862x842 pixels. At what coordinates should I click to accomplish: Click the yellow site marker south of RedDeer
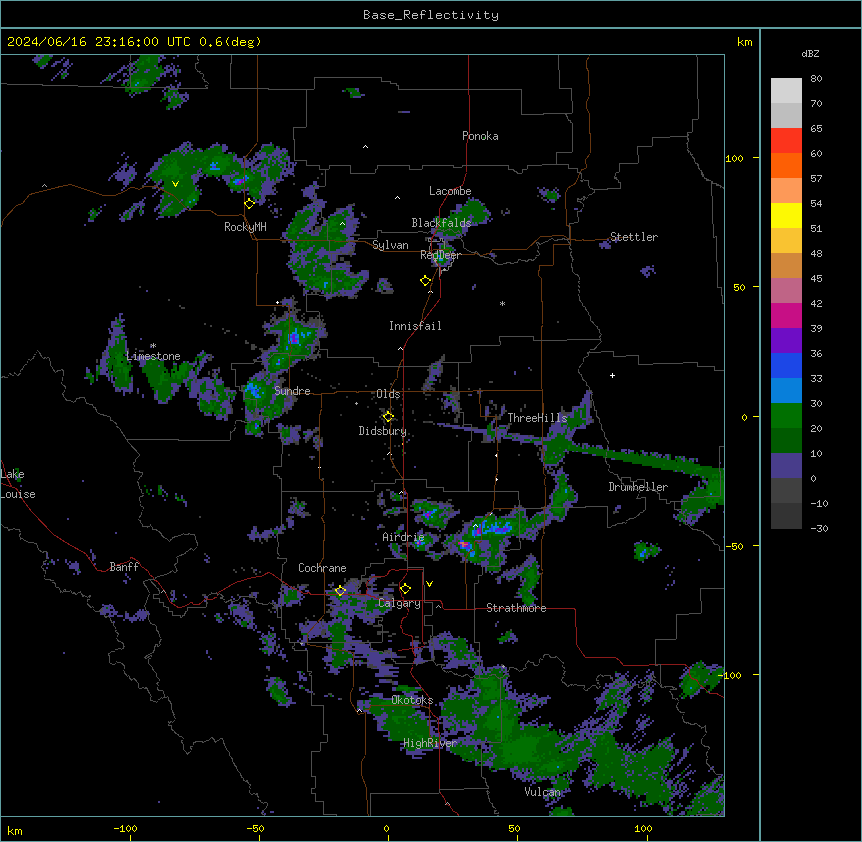pyautogui.click(x=426, y=280)
